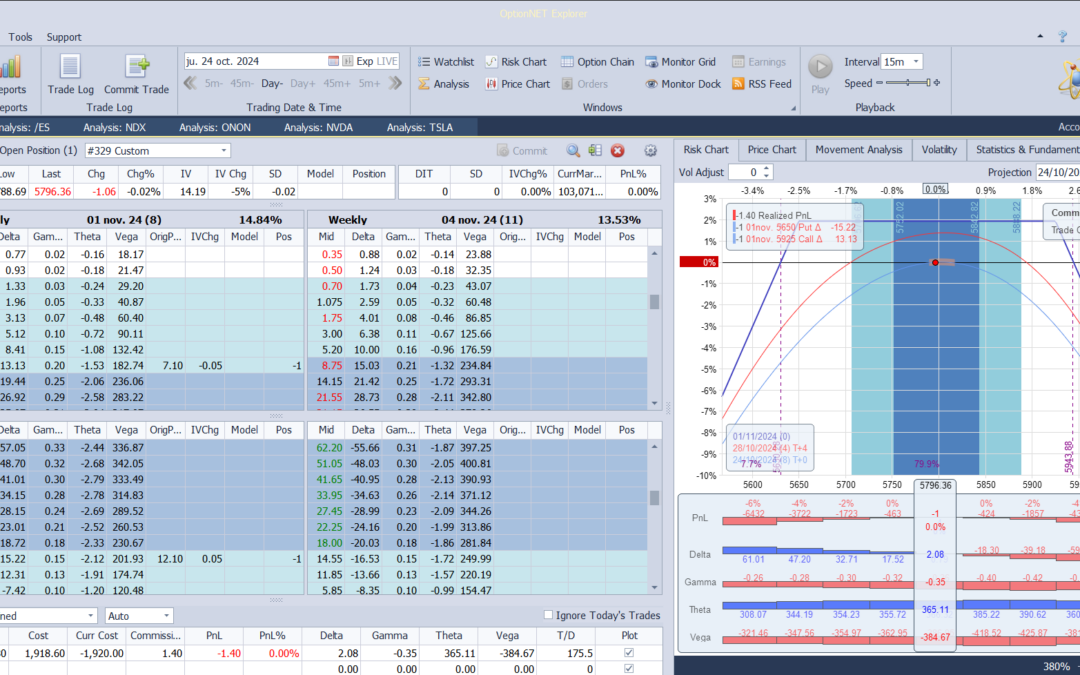Open the Reports chart icon
This screenshot has height=675, width=1080.
click(x=10, y=67)
